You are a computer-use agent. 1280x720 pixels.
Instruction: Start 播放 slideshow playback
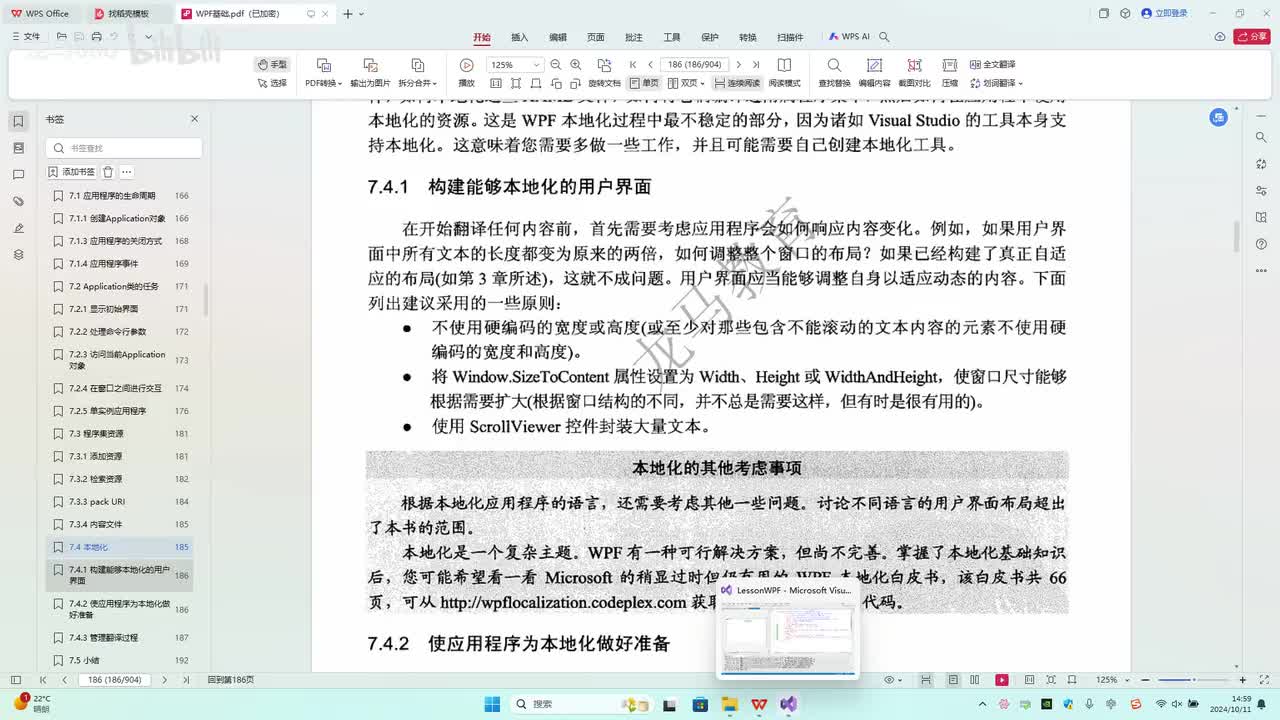(x=466, y=72)
